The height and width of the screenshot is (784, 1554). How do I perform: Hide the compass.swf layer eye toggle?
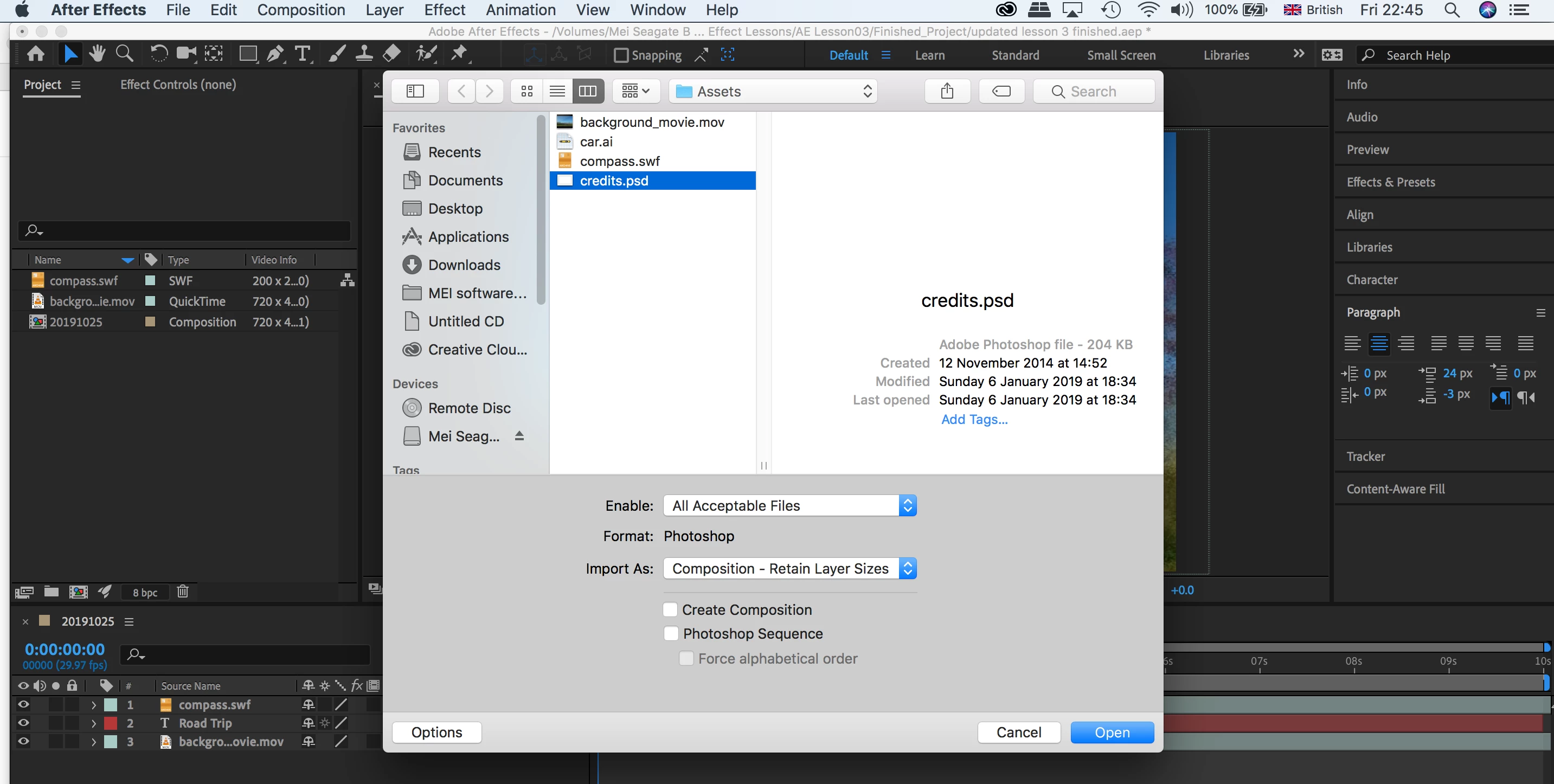[x=23, y=704]
